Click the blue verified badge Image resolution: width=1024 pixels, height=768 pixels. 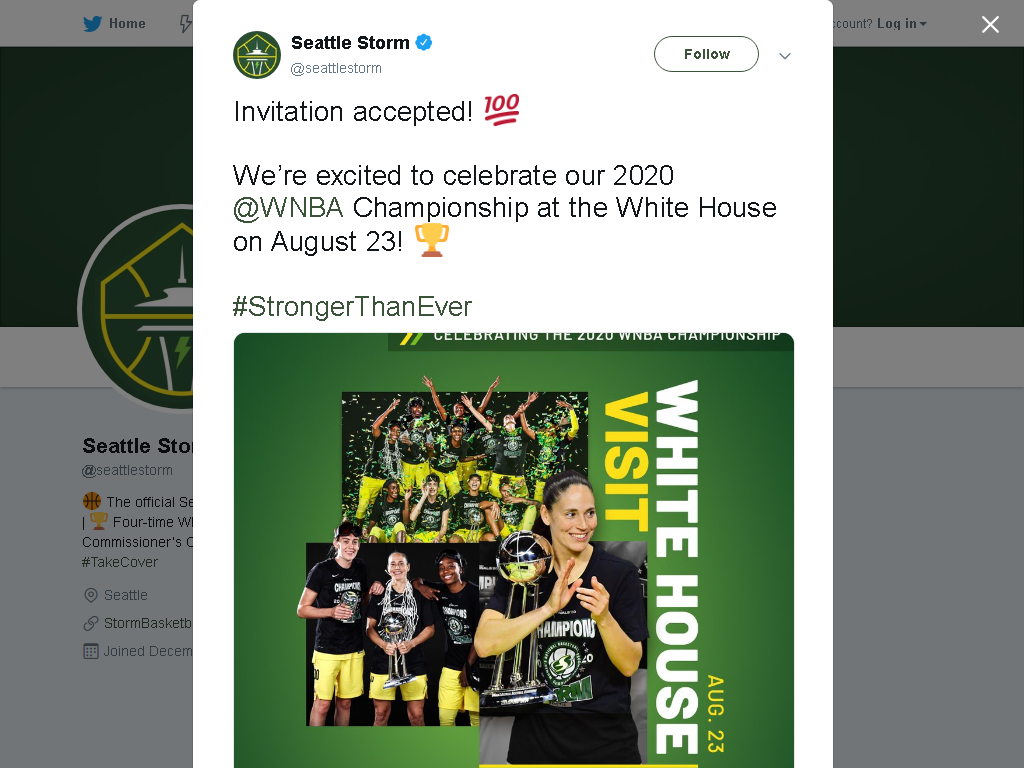[424, 42]
